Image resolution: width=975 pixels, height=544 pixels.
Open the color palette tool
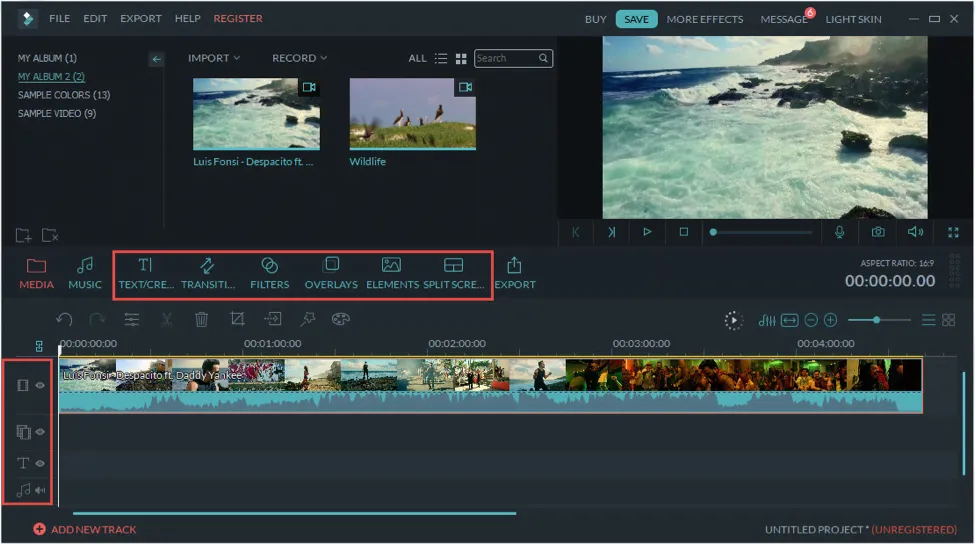[x=340, y=320]
